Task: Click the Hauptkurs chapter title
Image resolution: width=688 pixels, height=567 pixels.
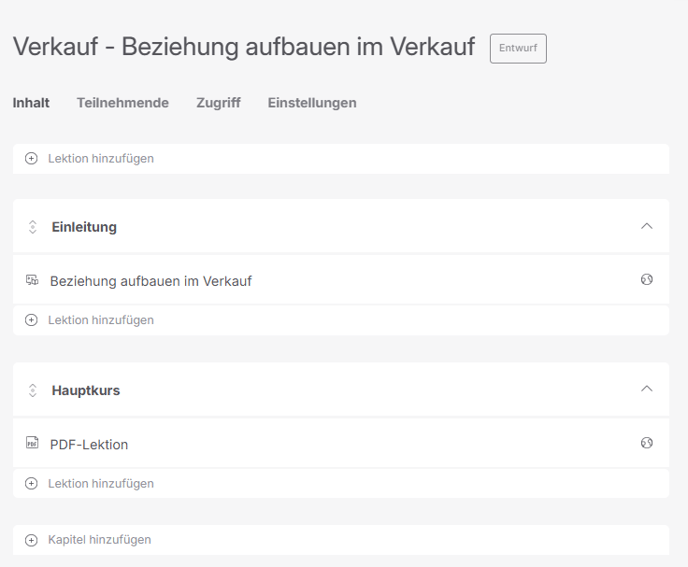Action: (x=86, y=390)
